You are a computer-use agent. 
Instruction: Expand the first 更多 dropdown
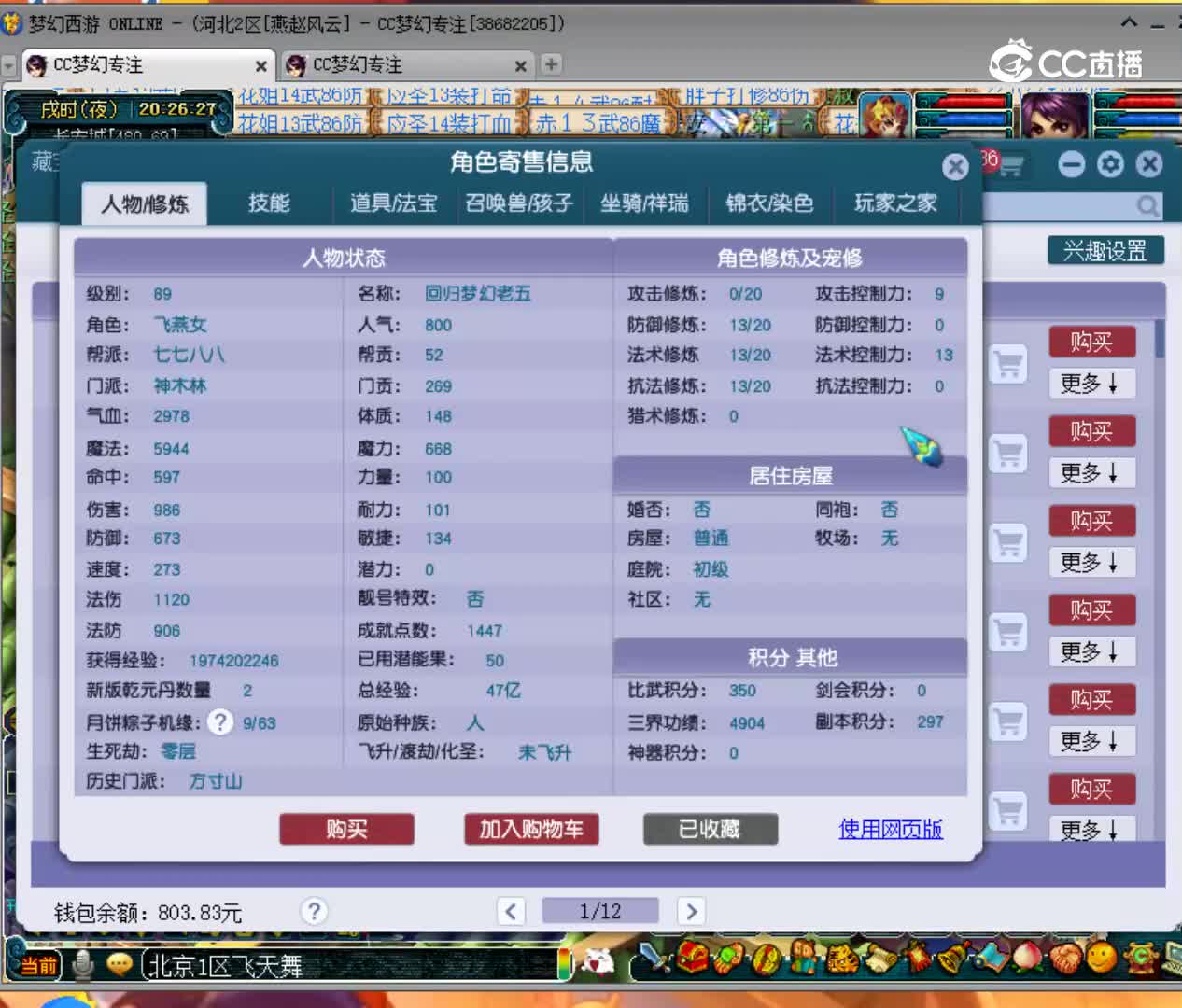coord(1091,384)
